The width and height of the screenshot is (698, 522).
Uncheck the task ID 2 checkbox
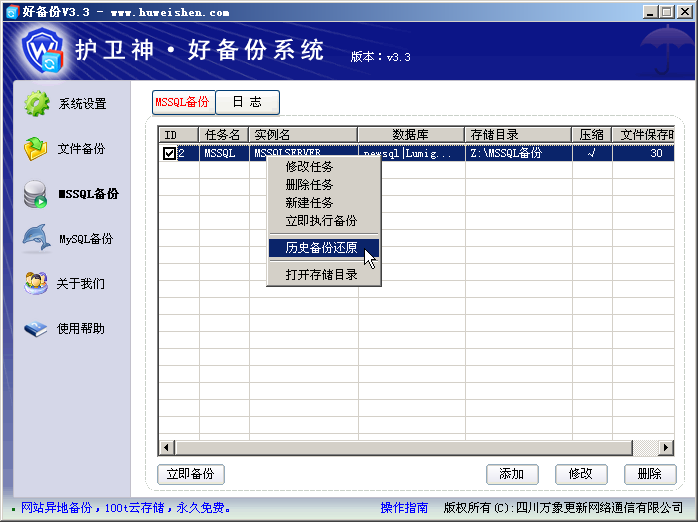169,153
